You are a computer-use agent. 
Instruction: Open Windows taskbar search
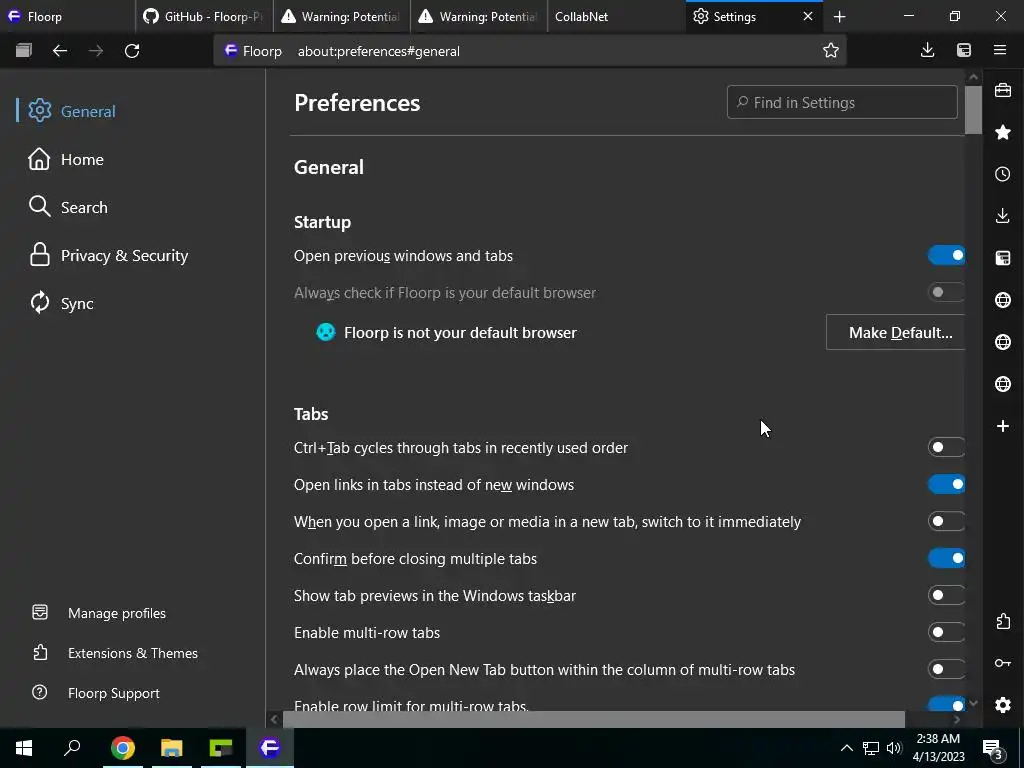click(72, 748)
